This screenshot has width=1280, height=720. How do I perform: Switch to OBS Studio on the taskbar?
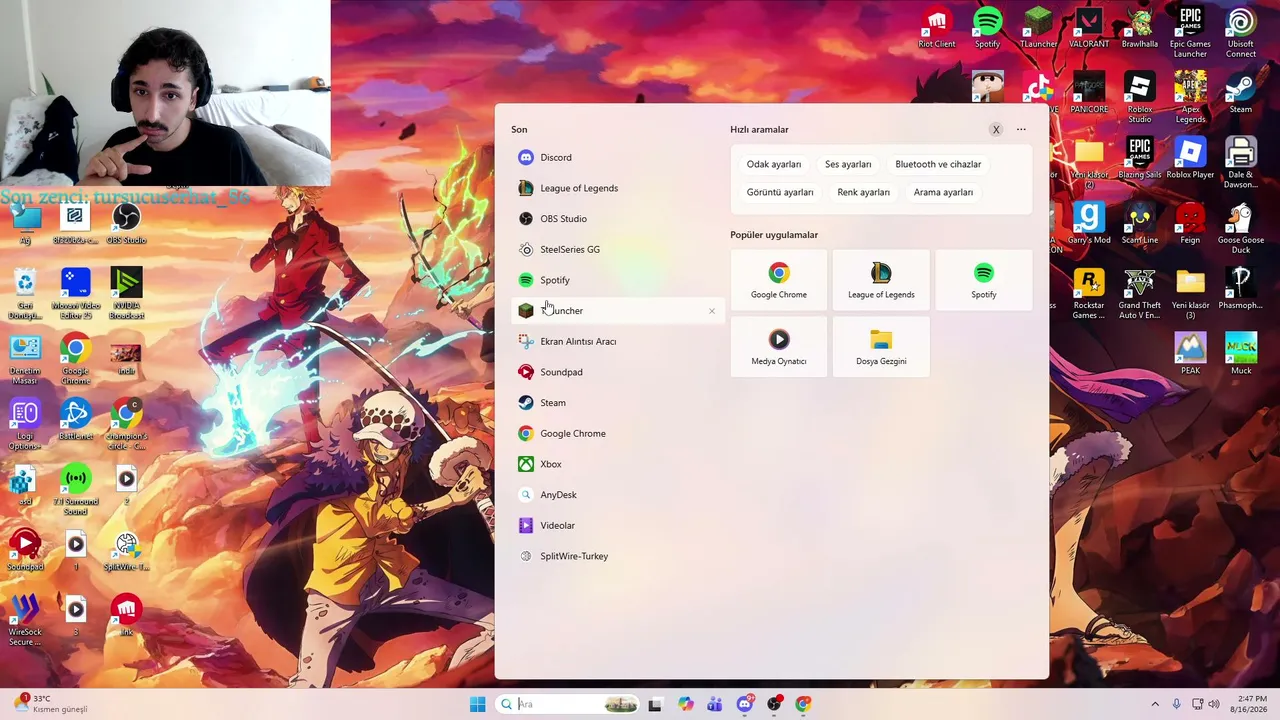click(x=774, y=704)
